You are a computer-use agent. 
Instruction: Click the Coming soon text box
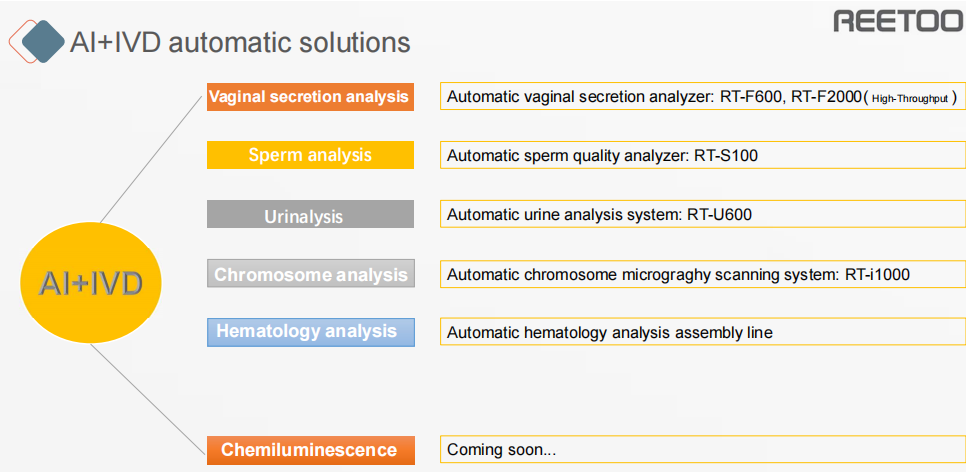point(703,450)
